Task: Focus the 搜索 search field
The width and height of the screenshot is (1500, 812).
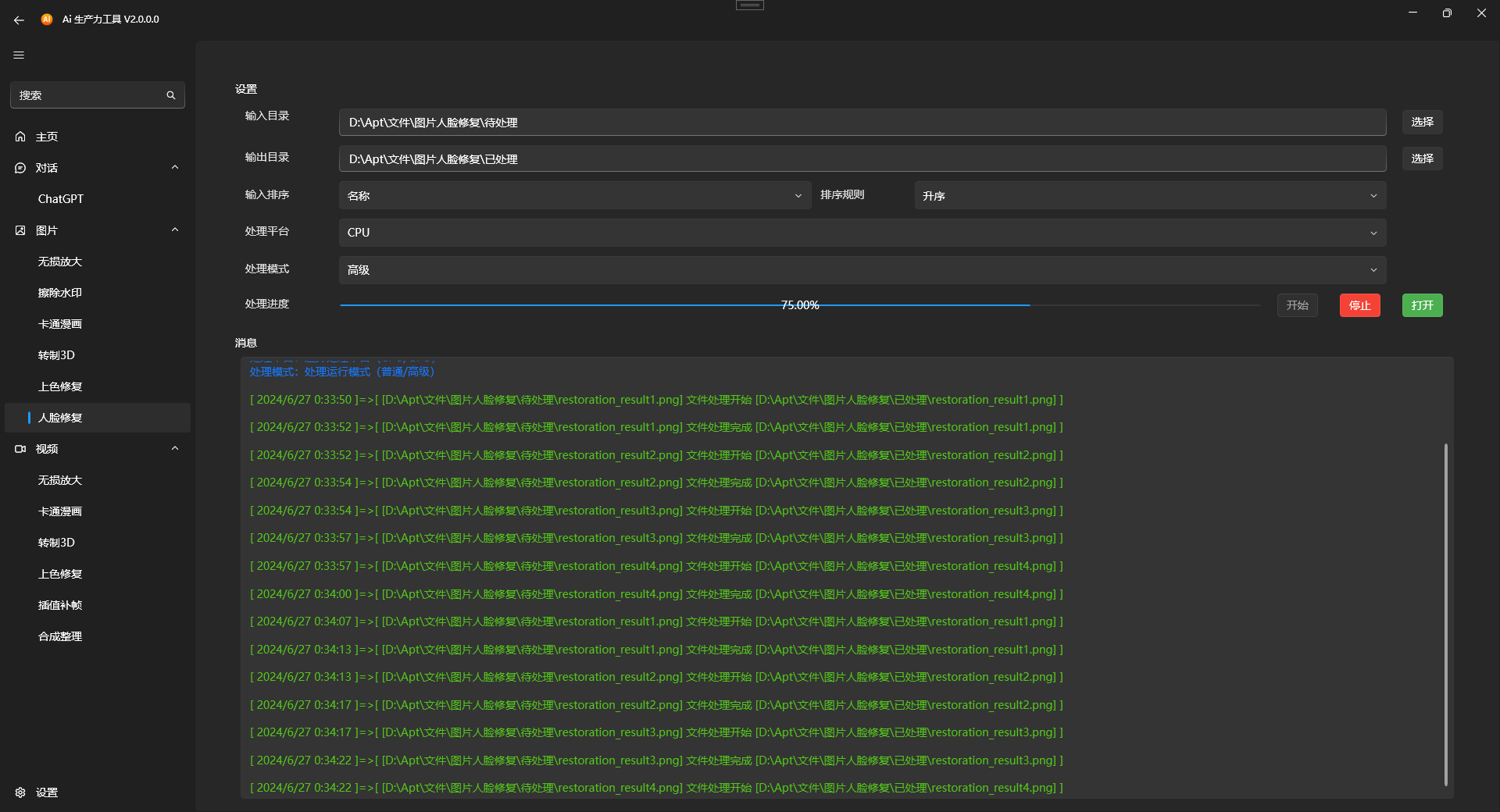Action: point(98,95)
